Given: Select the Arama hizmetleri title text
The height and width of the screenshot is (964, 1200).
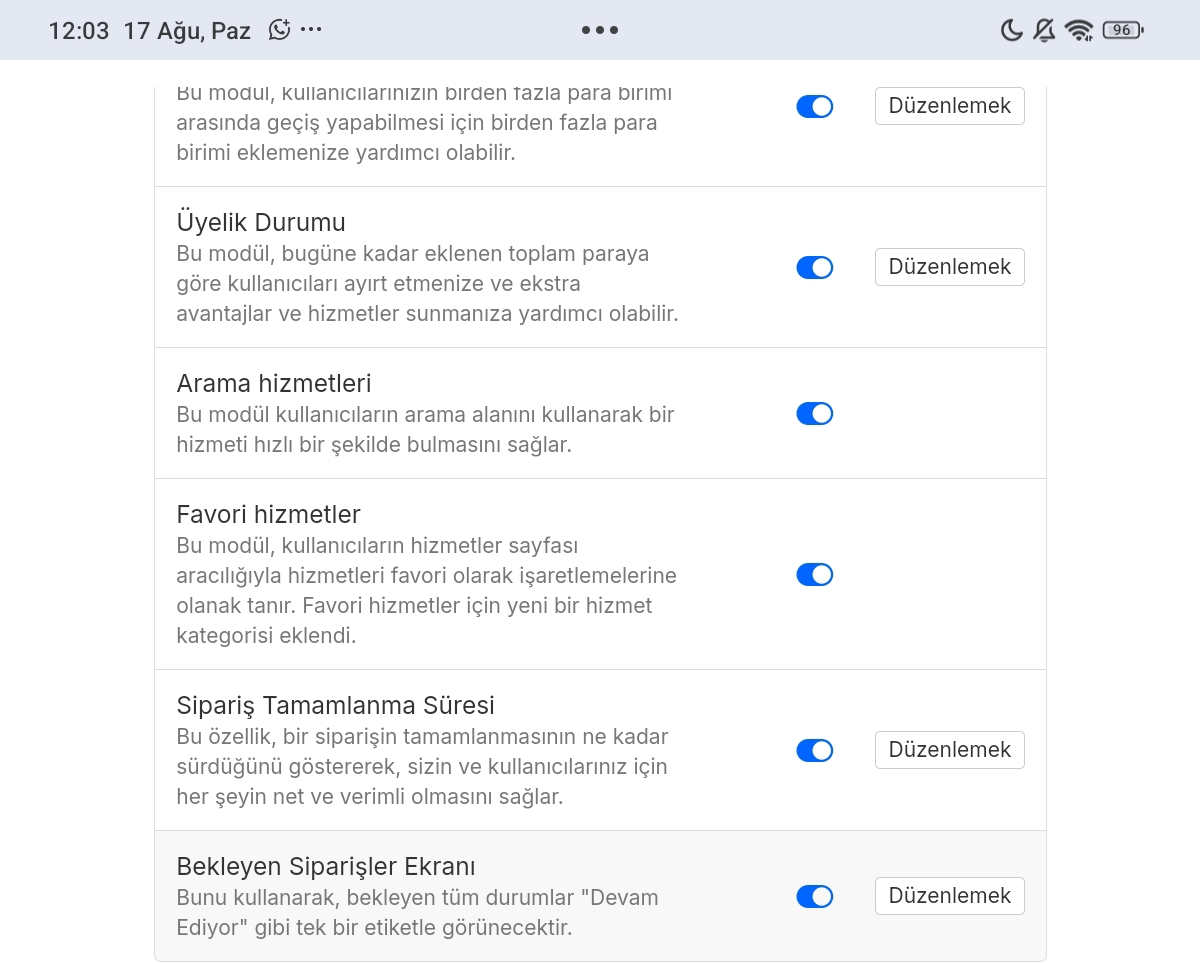Looking at the screenshot, I should [x=274, y=383].
